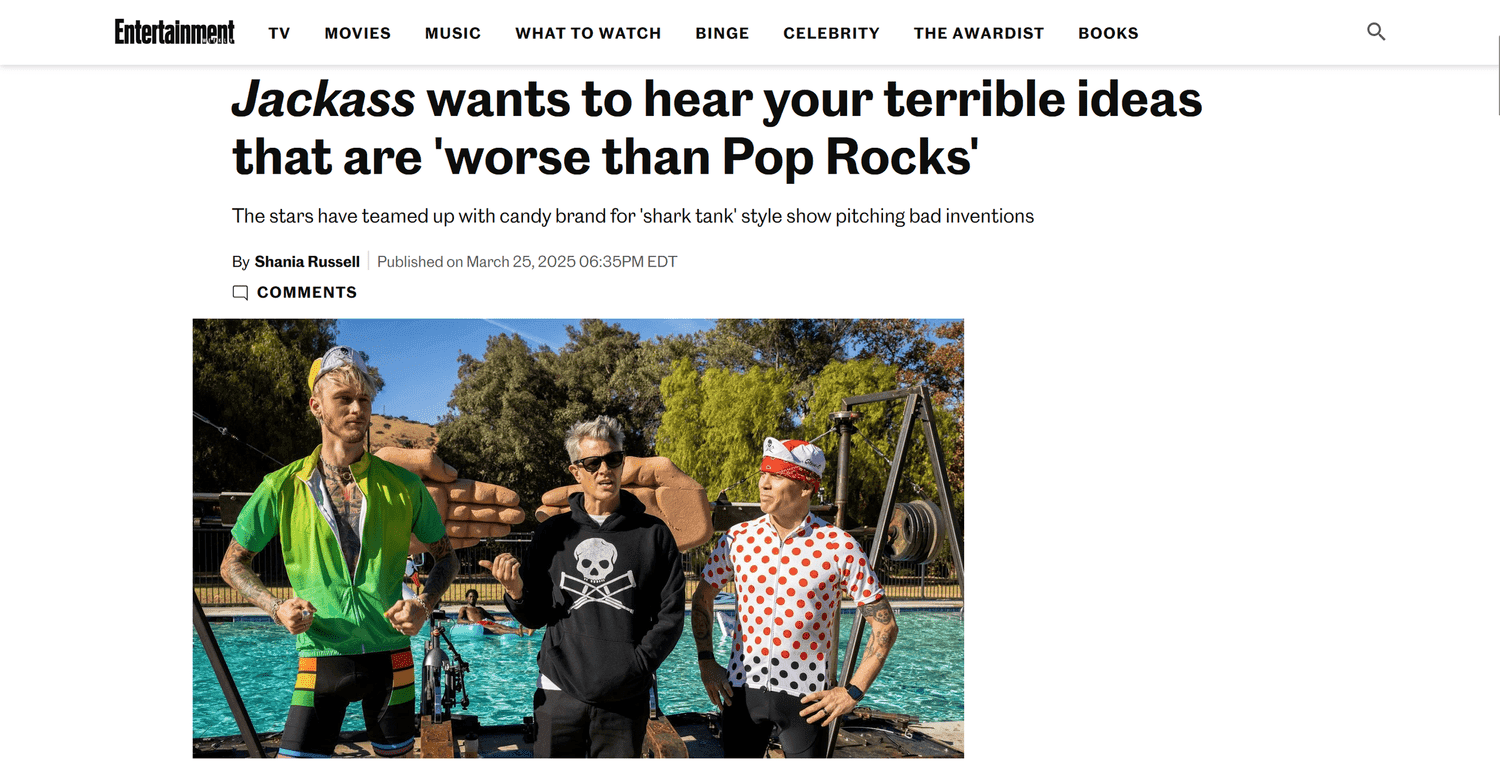1500x761 pixels.
Task: Open the TV menu
Action: point(279,33)
